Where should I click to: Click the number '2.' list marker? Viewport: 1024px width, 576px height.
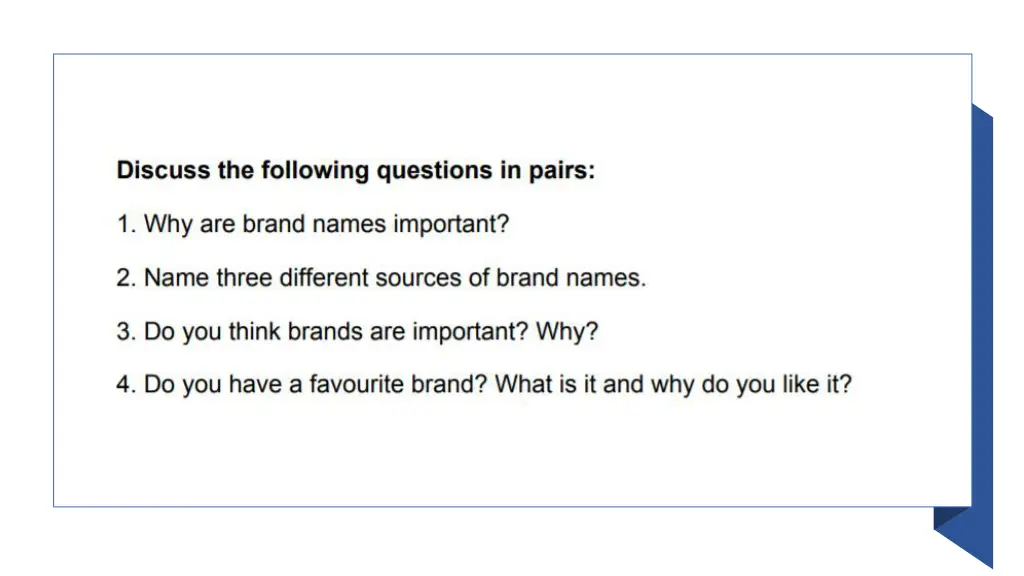(126, 278)
